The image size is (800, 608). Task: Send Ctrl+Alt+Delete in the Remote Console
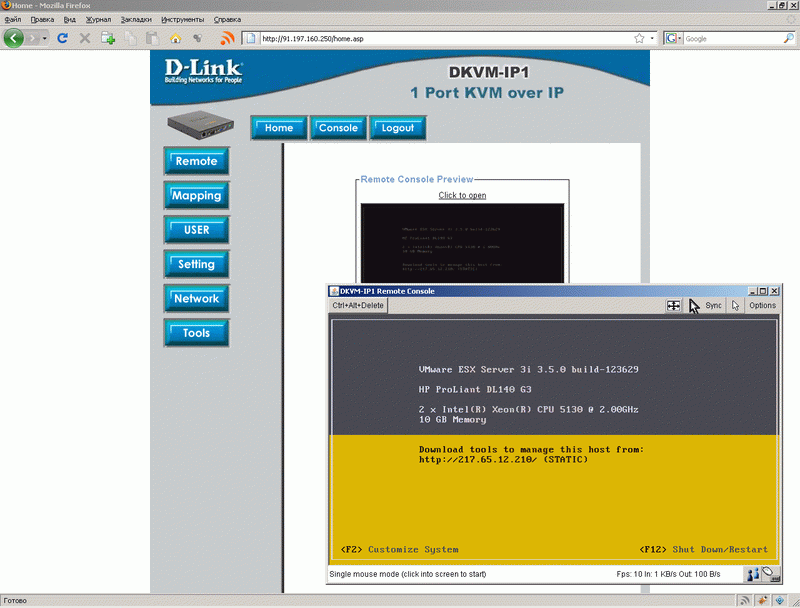coord(358,306)
